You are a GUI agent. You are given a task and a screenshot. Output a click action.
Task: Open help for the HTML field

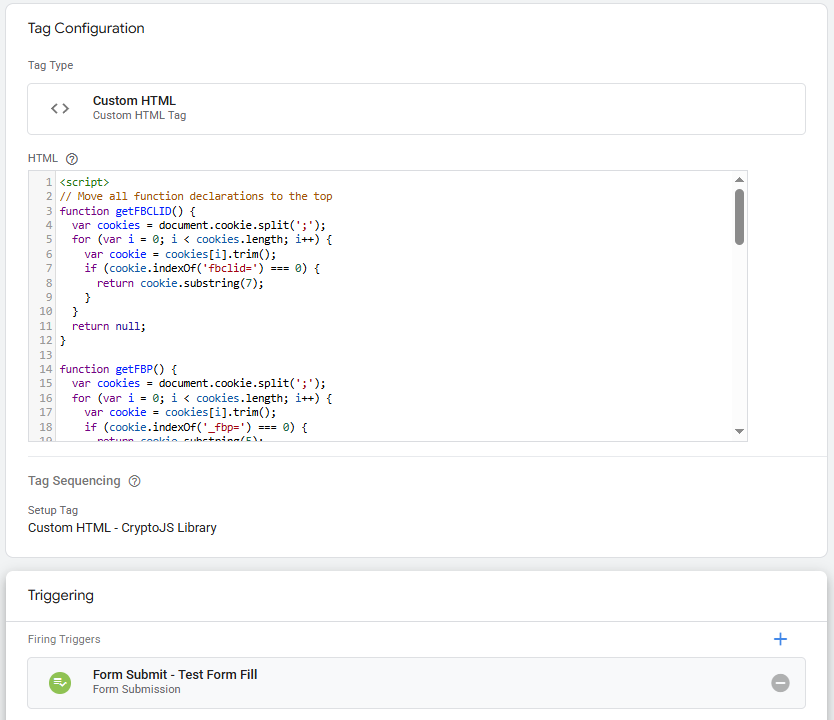point(69,158)
